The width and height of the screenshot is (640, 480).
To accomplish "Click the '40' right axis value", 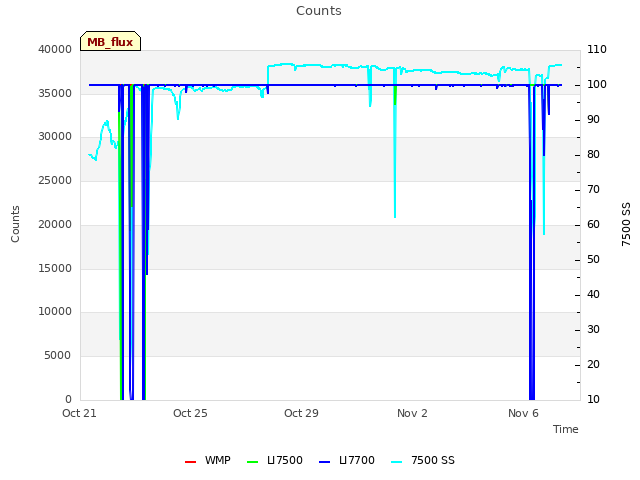I will 593,295.
